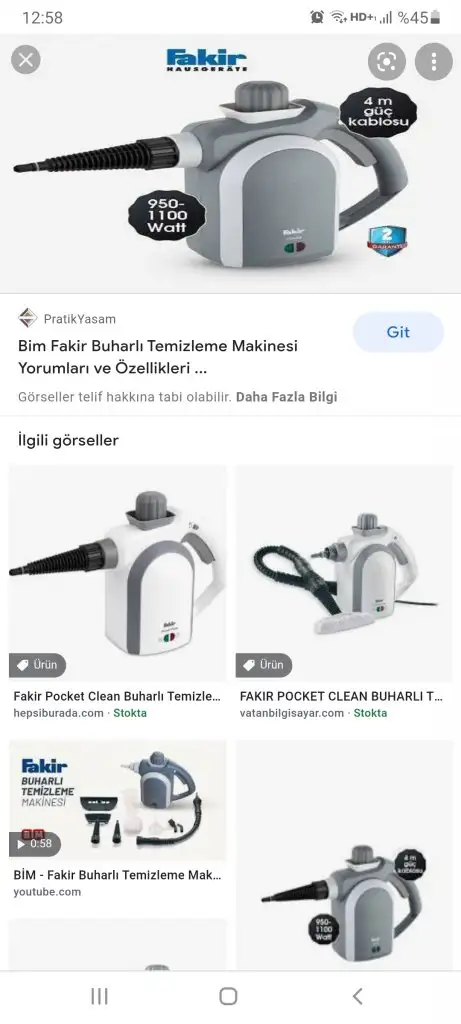The width and height of the screenshot is (461, 1024).
Task: Open the 950-1100 Watt related image
Action: click(x=344, y=856)
